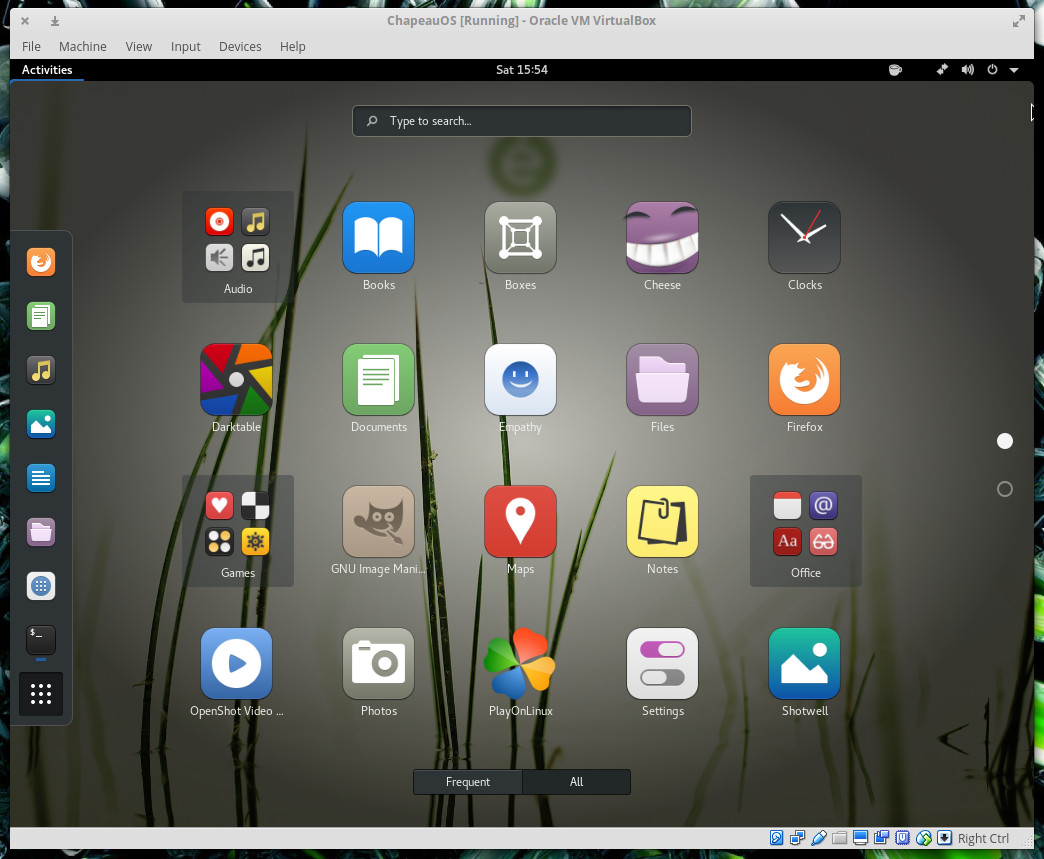Click the Type to search field

click(521, 121)
